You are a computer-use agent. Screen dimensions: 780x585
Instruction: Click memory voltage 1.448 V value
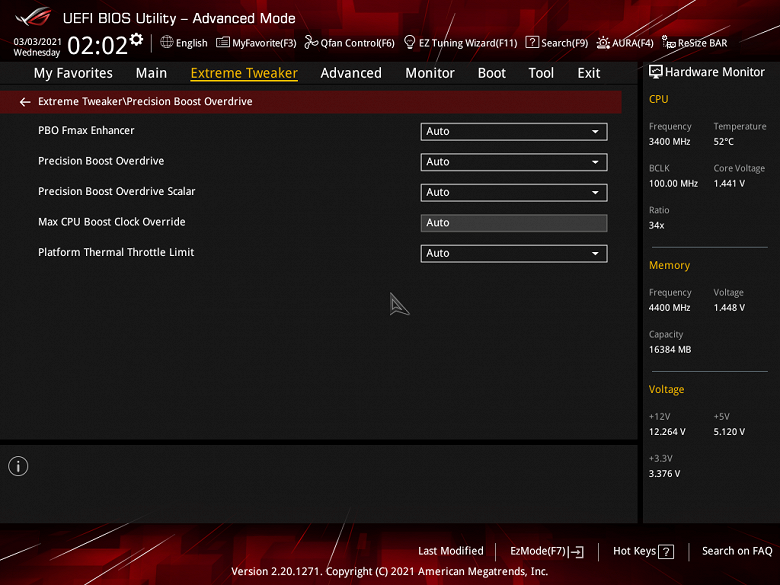729,308
